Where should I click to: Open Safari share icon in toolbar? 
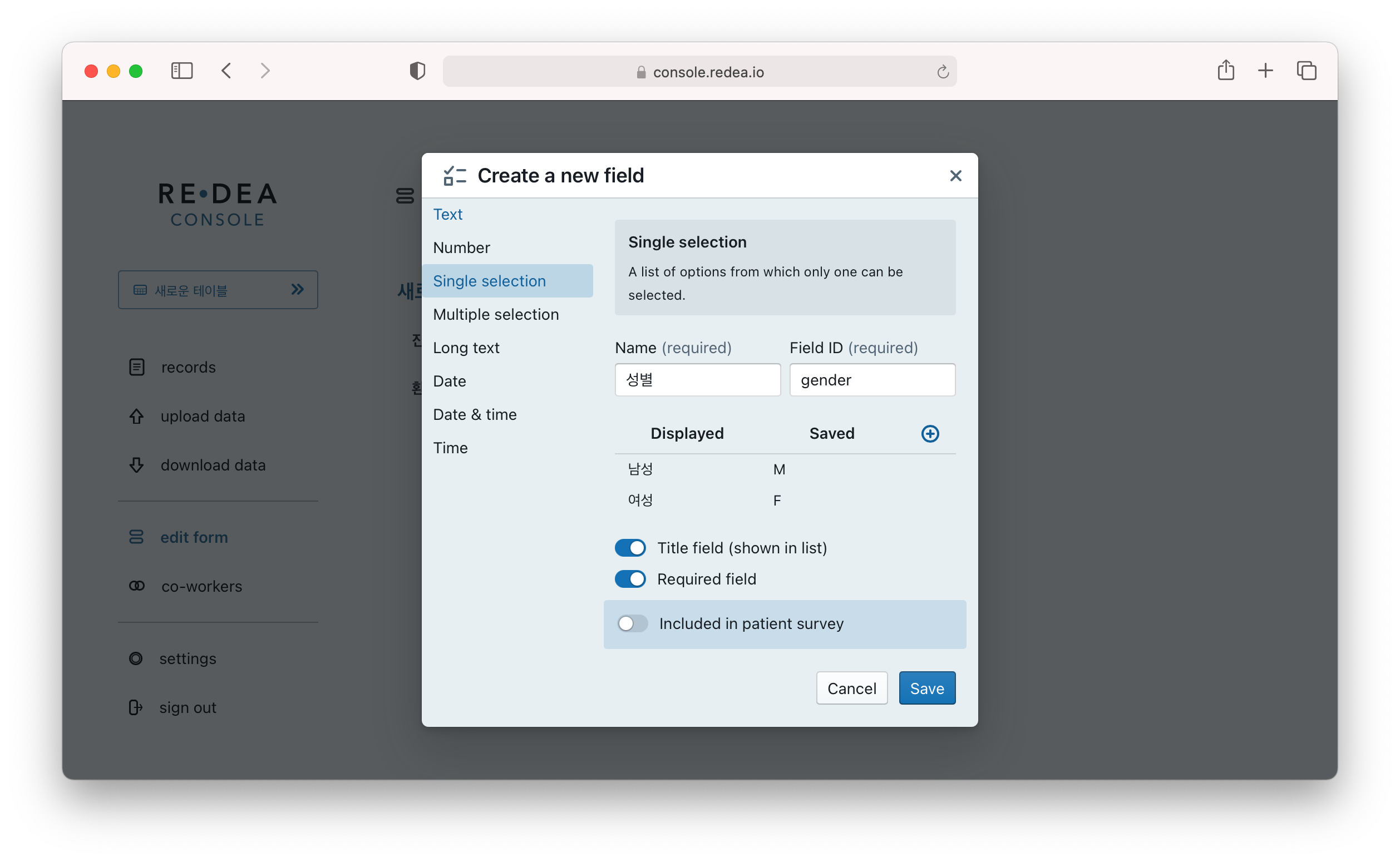click(1225, 71)
